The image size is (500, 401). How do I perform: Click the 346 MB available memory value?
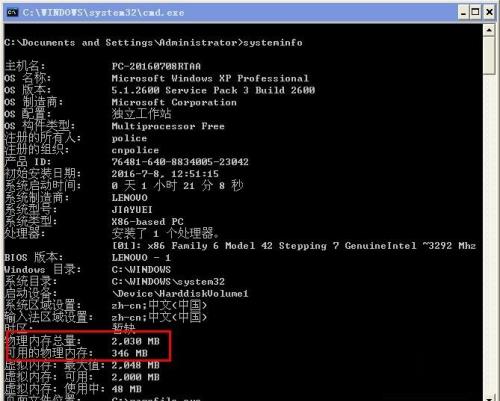tap(130, 353)
